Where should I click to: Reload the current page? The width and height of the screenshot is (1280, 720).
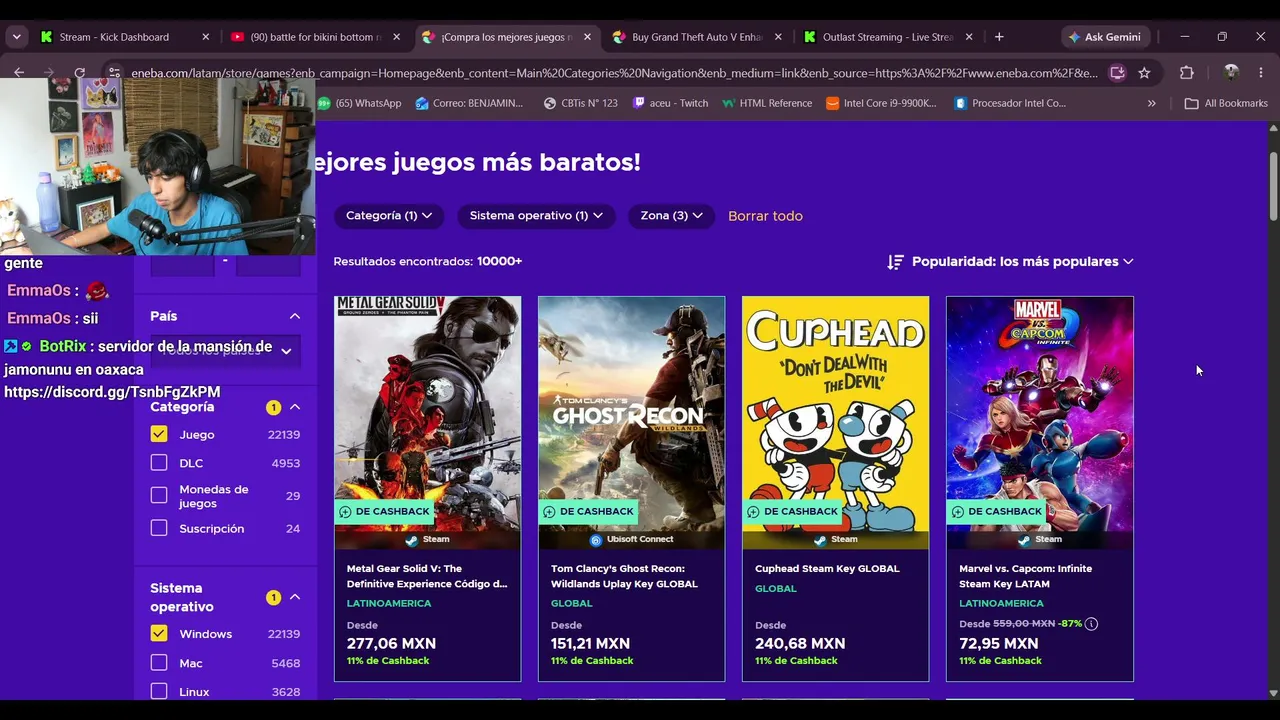pyautogui.click(x=79, y=72)
